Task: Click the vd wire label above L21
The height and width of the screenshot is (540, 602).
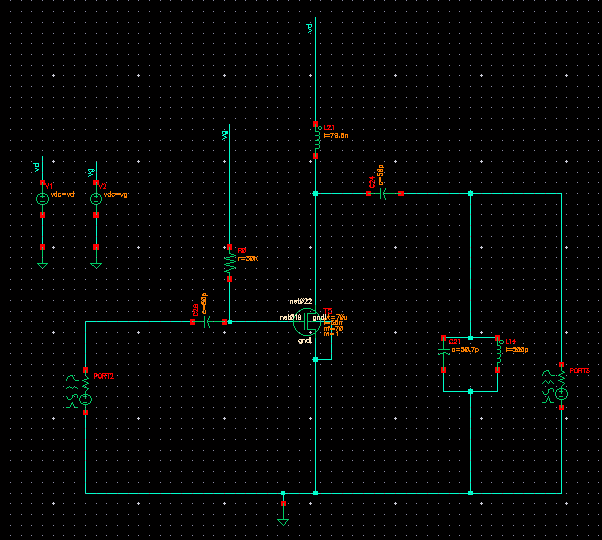Action: pyautogui.click(x=310, y=28)
